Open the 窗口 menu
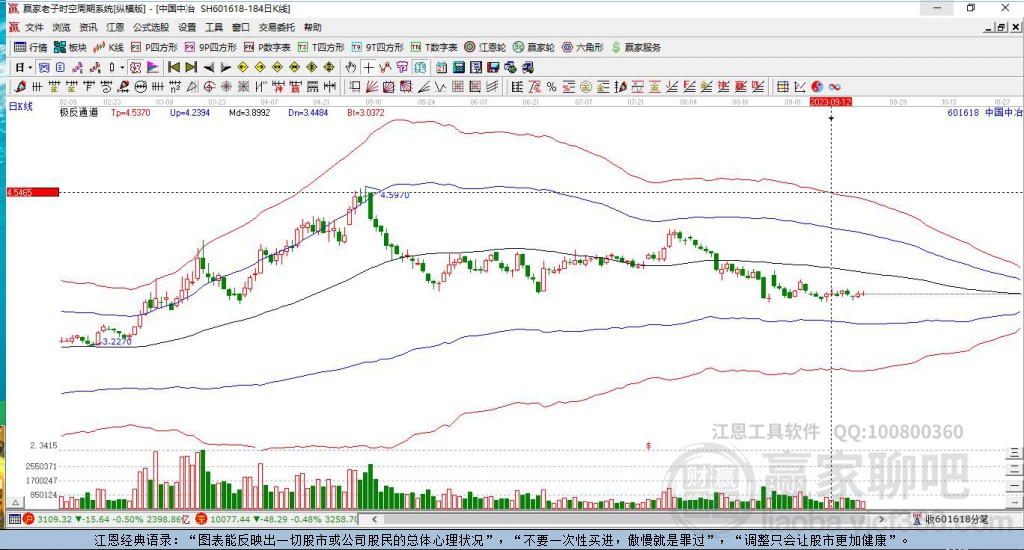1024x550 pixels. pyautogui.click(x=241, y=27)
